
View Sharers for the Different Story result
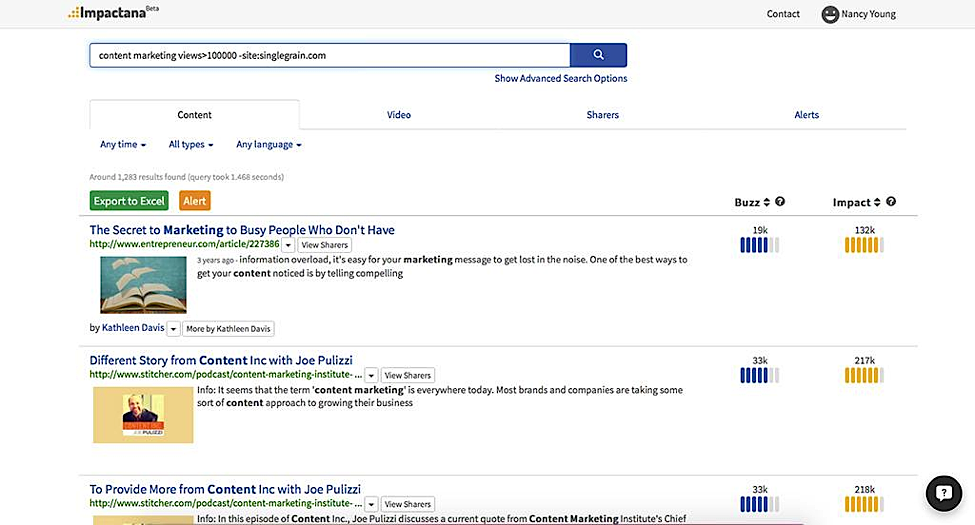pyautogui.click(x=407, y=376)
